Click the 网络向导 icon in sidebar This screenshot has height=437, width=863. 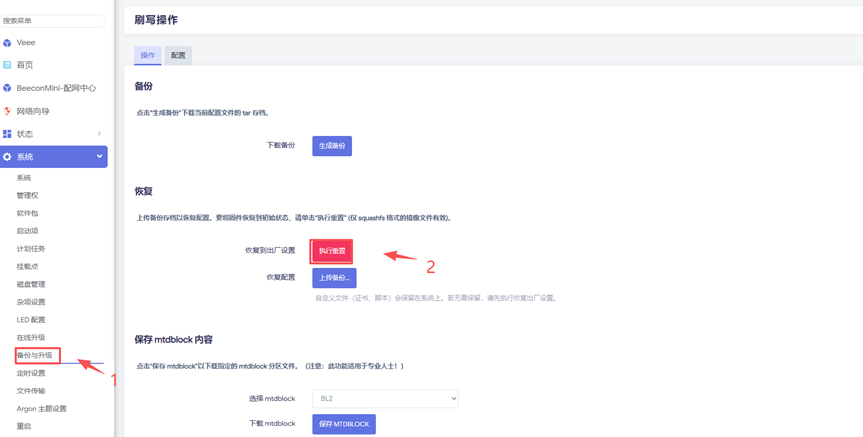7,111
